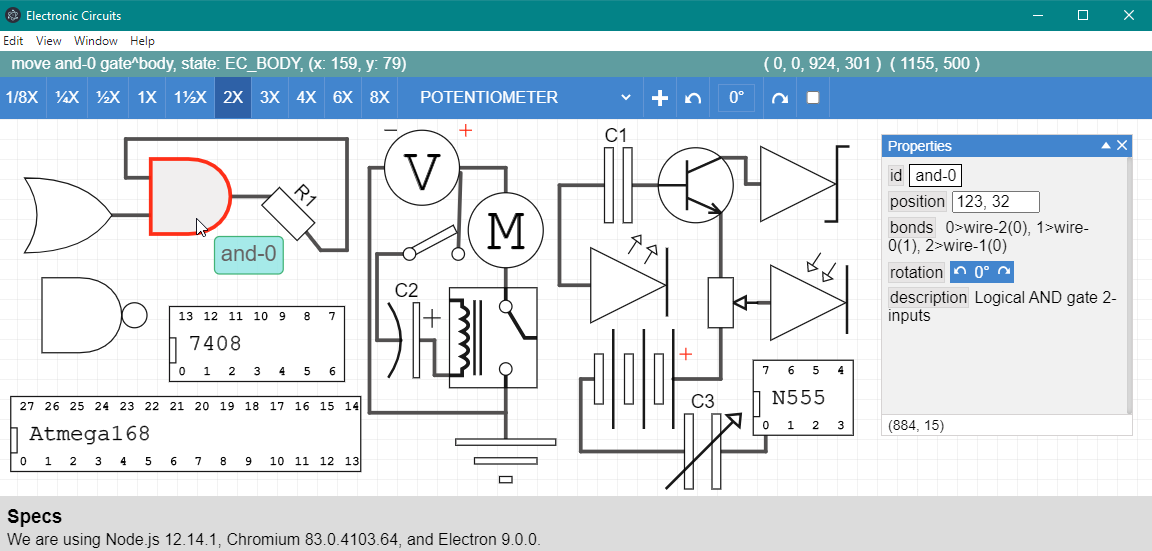Rotate counterclockwise using toolbar arrow
This screenshot has width=1152, height=551.
693,98
